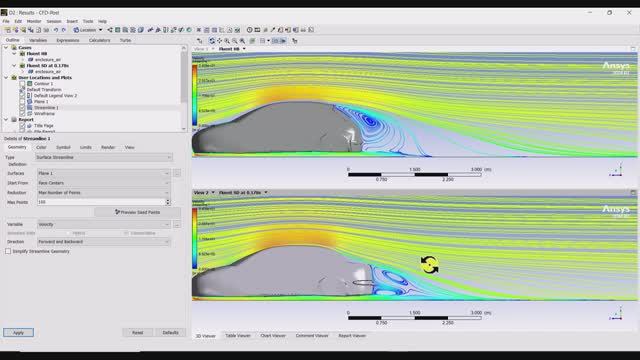
Task: Open View 2 case dropdown Fluent SD
Action: coord(243,192)
